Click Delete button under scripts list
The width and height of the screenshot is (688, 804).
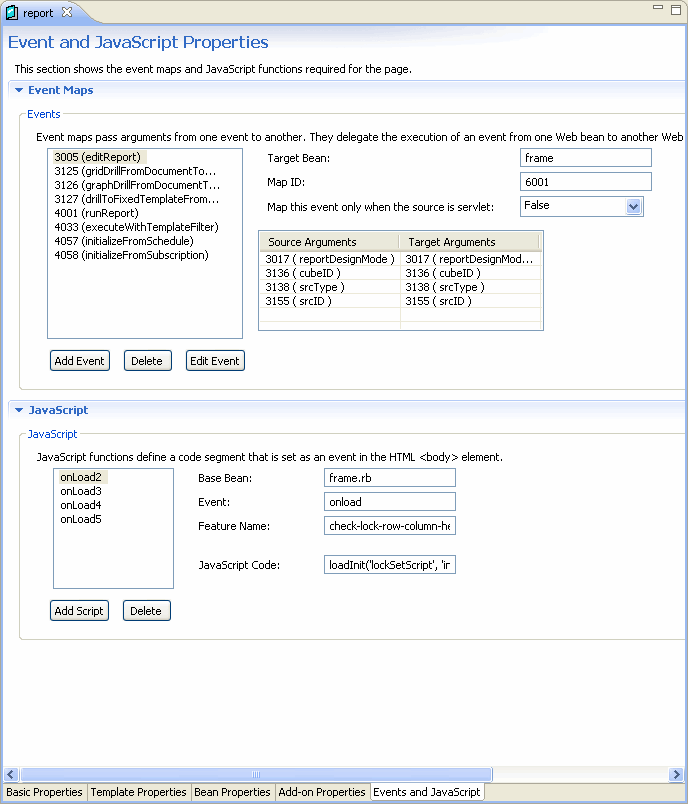pyautogui.click(x=146, y=611)
